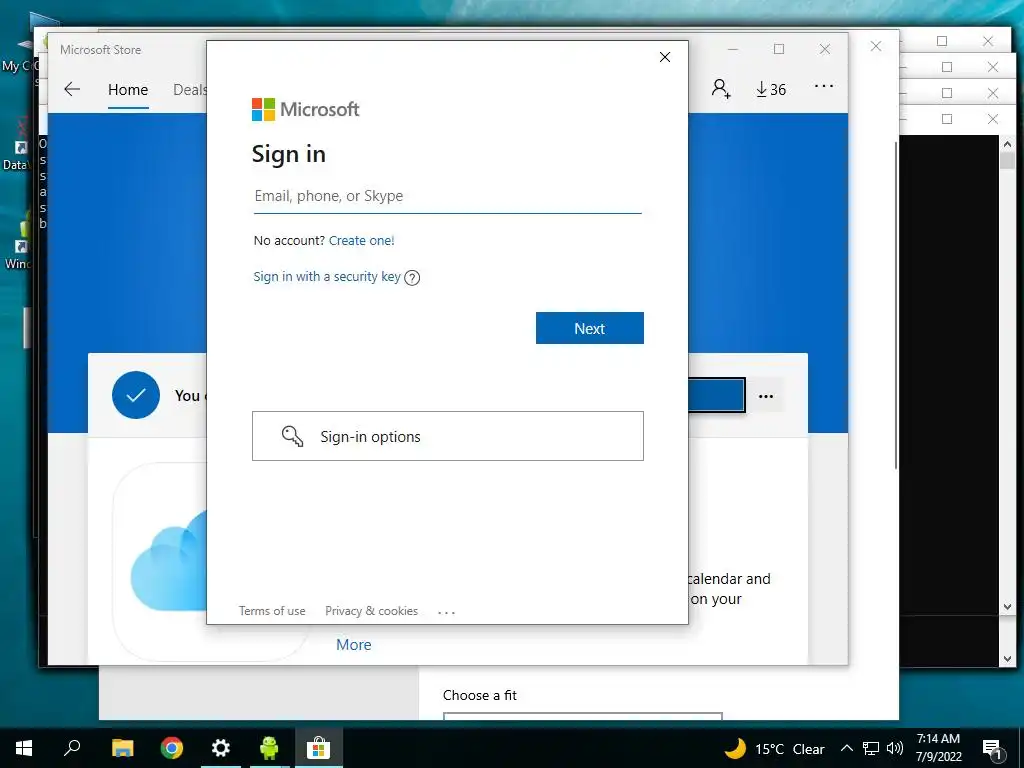This screenshot has height=768, width=1024.
Task: Open the More link under iCloud
Action: point(353,645)
